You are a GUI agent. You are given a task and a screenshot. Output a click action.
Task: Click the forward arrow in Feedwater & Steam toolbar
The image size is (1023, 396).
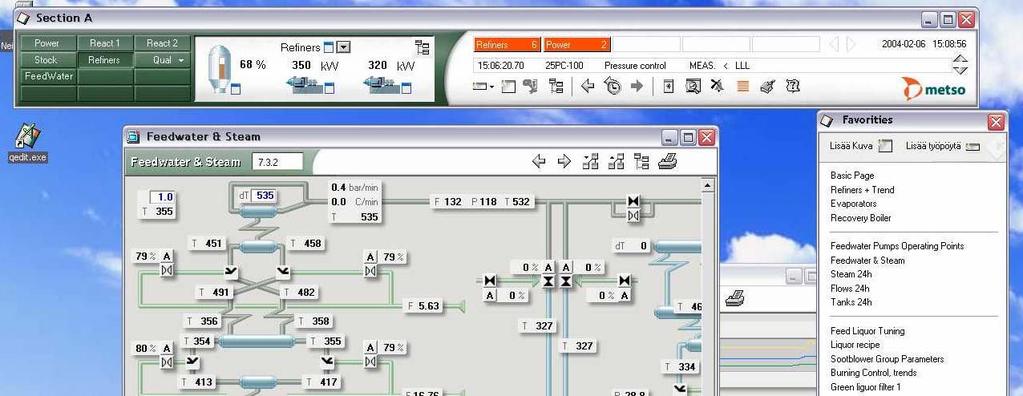pyautogui.click(x=564, y=161)
